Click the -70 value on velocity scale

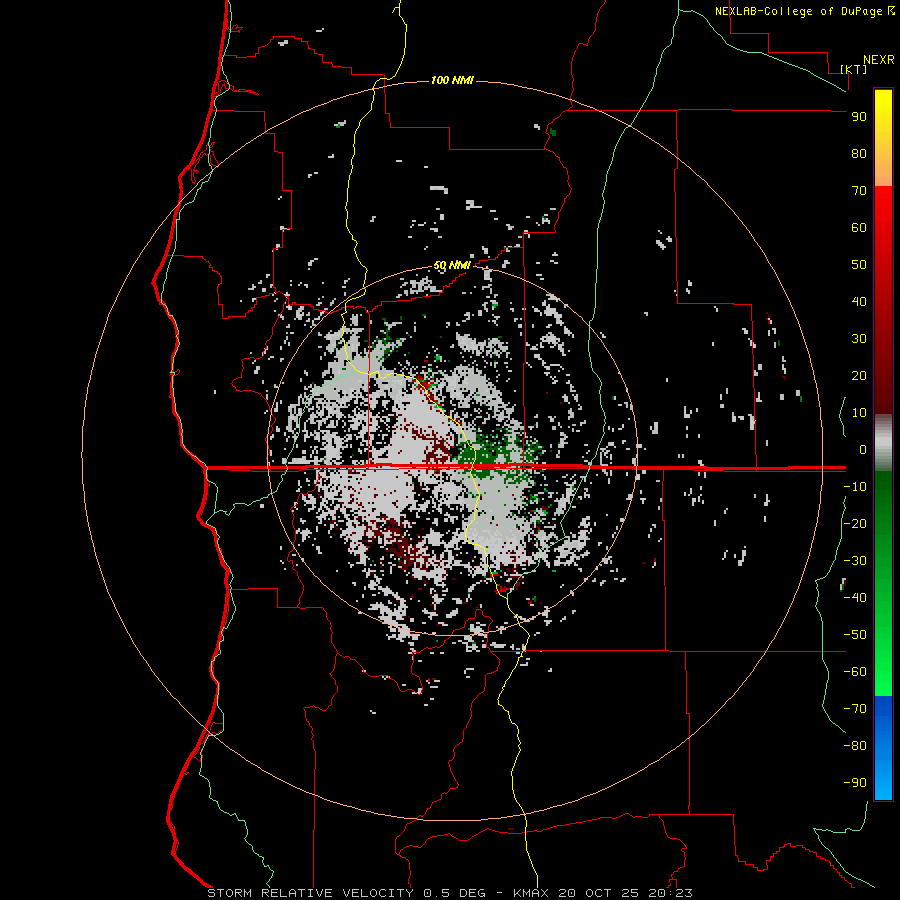click(855, 709)
